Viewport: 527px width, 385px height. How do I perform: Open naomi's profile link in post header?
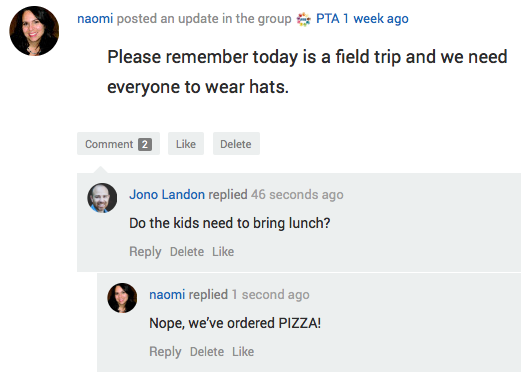95,19
